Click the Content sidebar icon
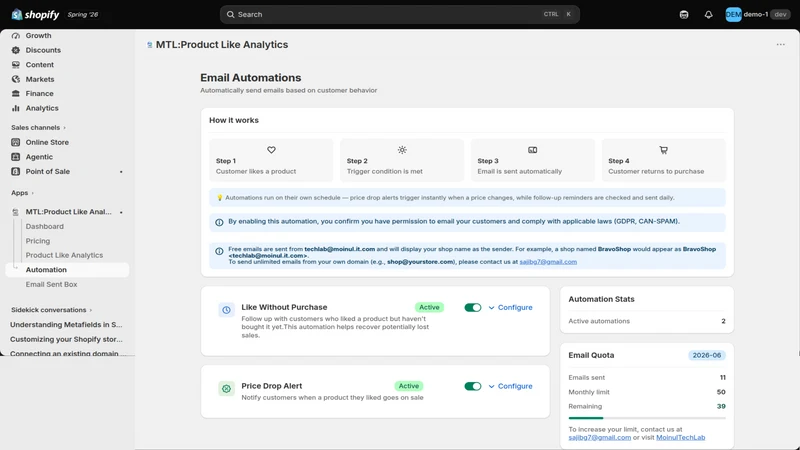800x450 pixels. 16,65
